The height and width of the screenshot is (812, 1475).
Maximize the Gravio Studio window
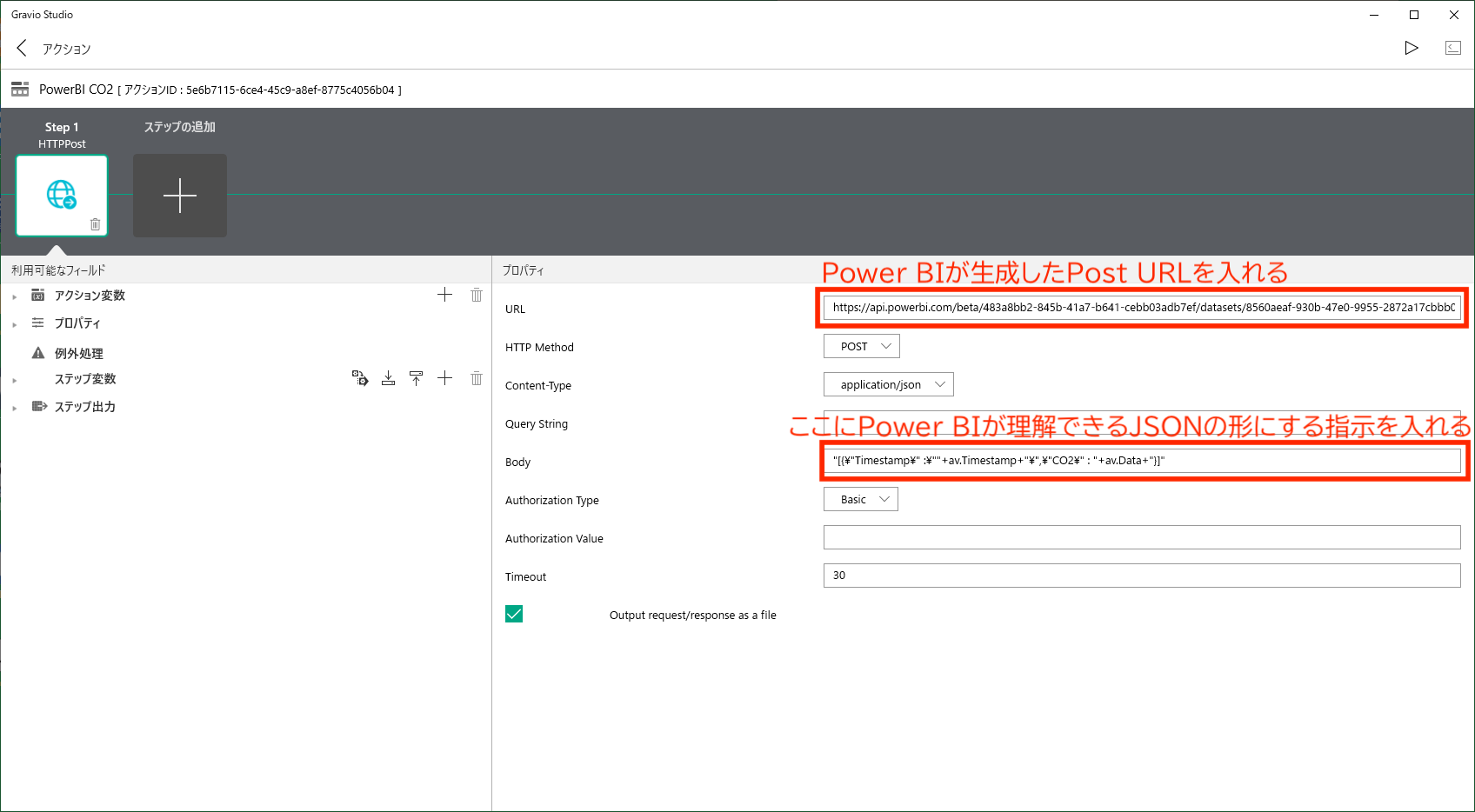coord(1414,15)
